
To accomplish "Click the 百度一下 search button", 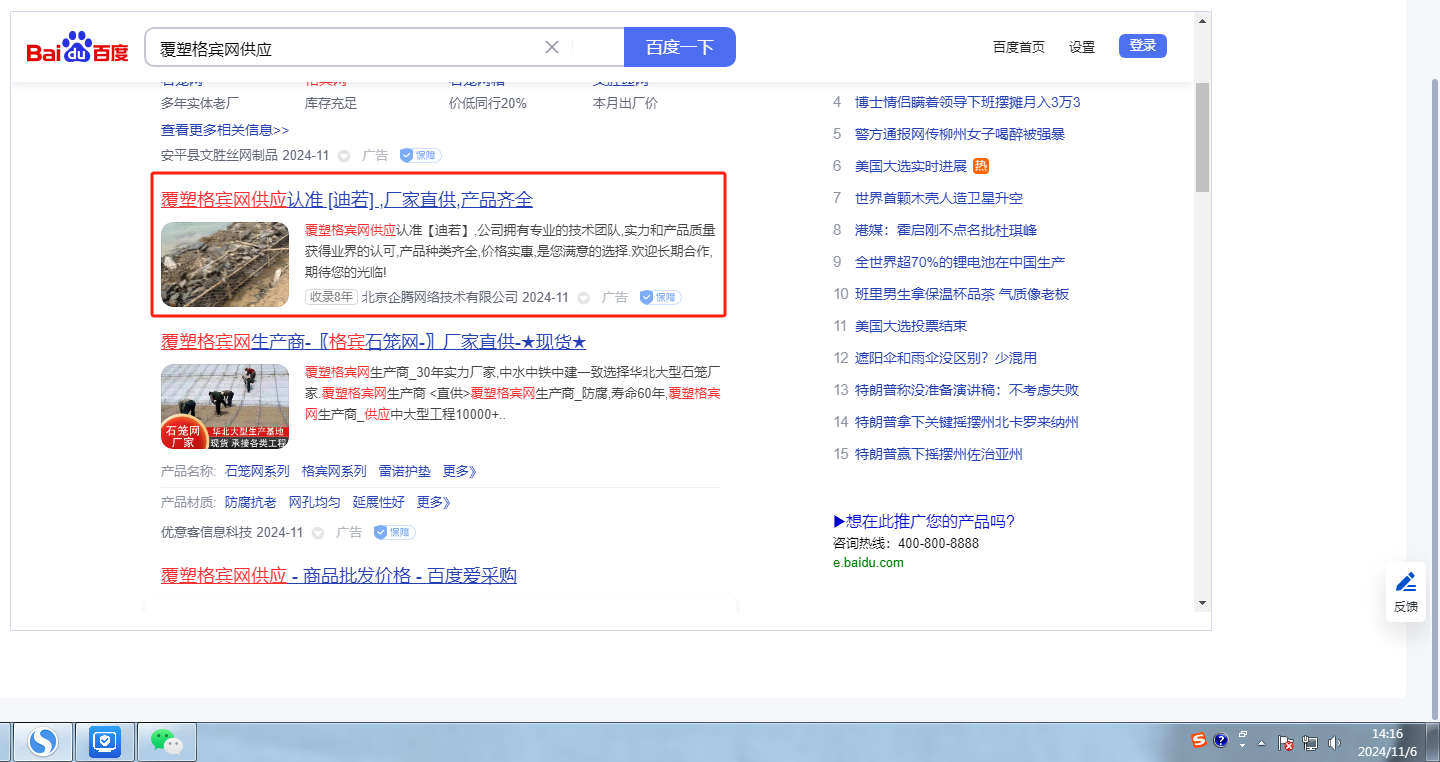I will tap(679, 47).
